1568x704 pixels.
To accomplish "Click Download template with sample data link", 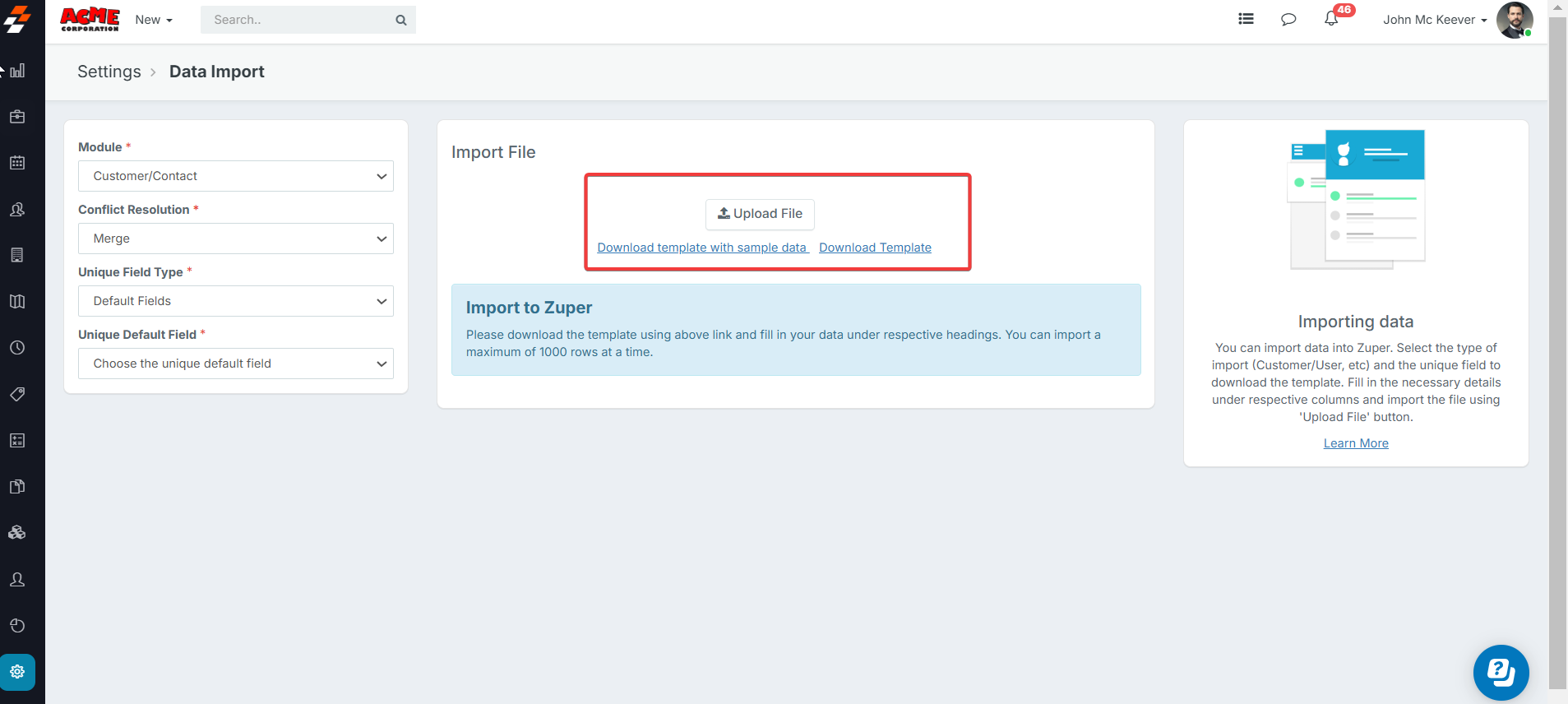I will tap(702, 248).
